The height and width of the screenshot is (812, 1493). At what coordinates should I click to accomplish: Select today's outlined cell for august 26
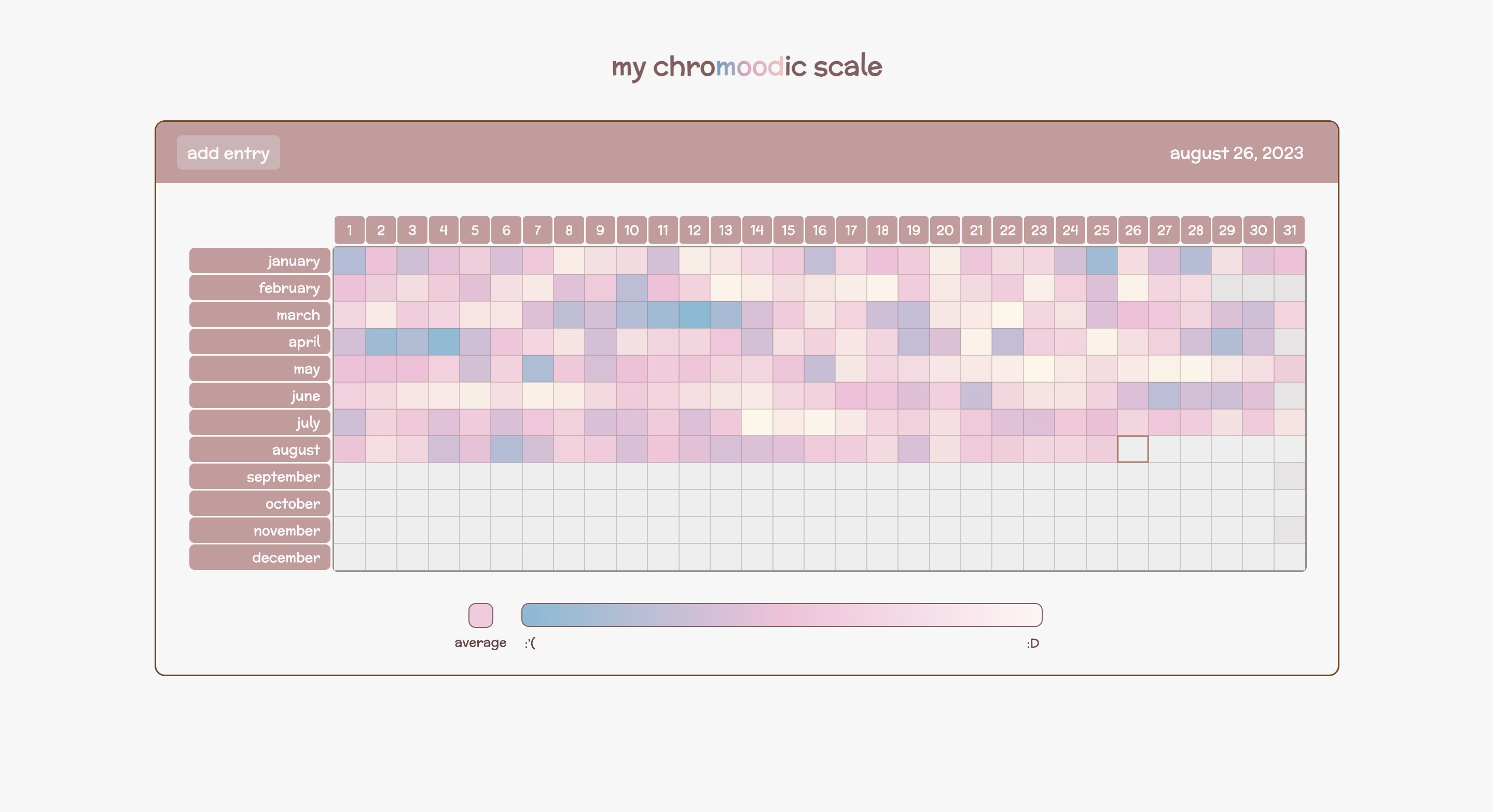coord(1132,450)
